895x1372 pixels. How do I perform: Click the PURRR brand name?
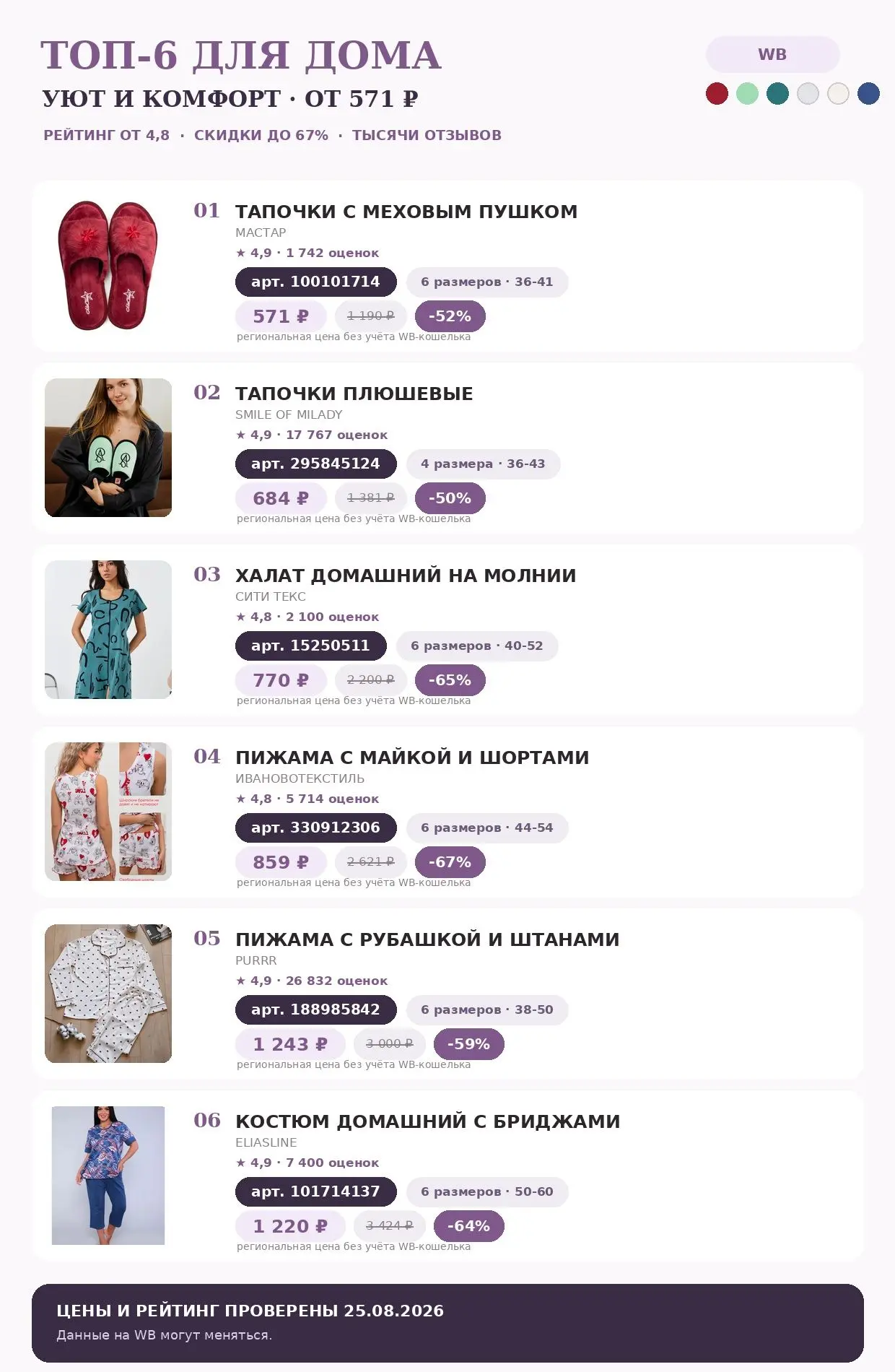tap(256, 960)
